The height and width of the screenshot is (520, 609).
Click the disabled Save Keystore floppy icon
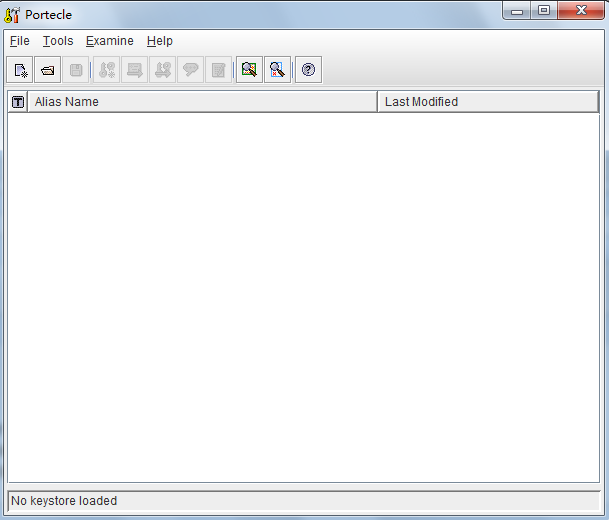(x=76, y=70)
